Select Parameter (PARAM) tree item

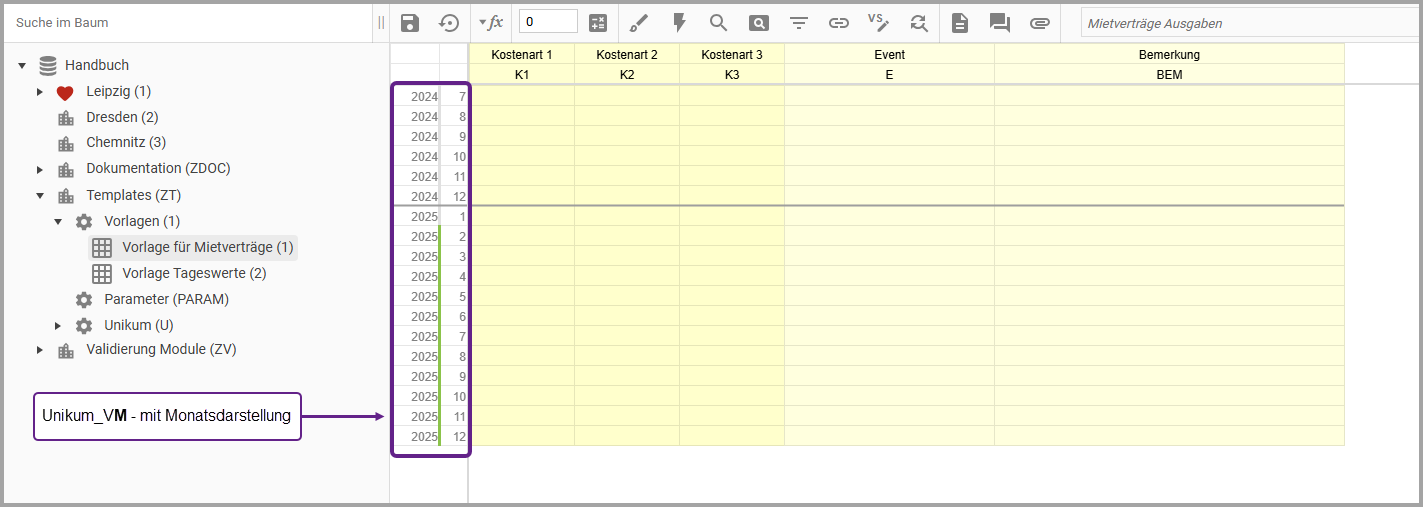pyautogui.click(x=166, y=299)
